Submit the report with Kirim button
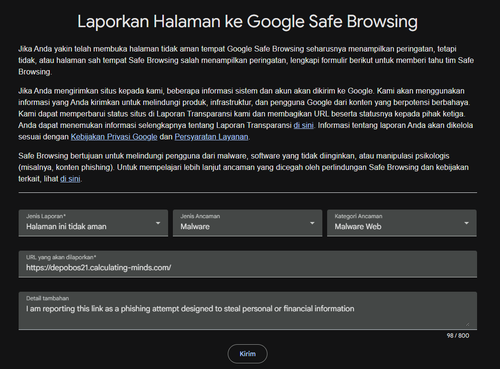Image resolution: width=500 pixels, height=369 pixels. 247,354
